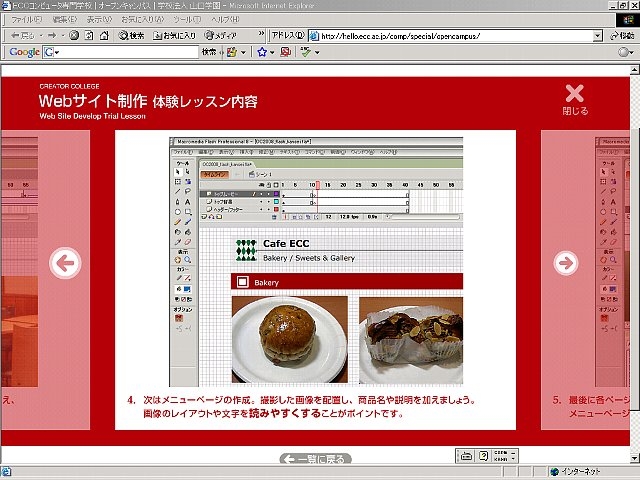Click the 一覧に戻る back-to-list button
The width and height of the screenshot is (640, 480).
click(x=315, y=458)
